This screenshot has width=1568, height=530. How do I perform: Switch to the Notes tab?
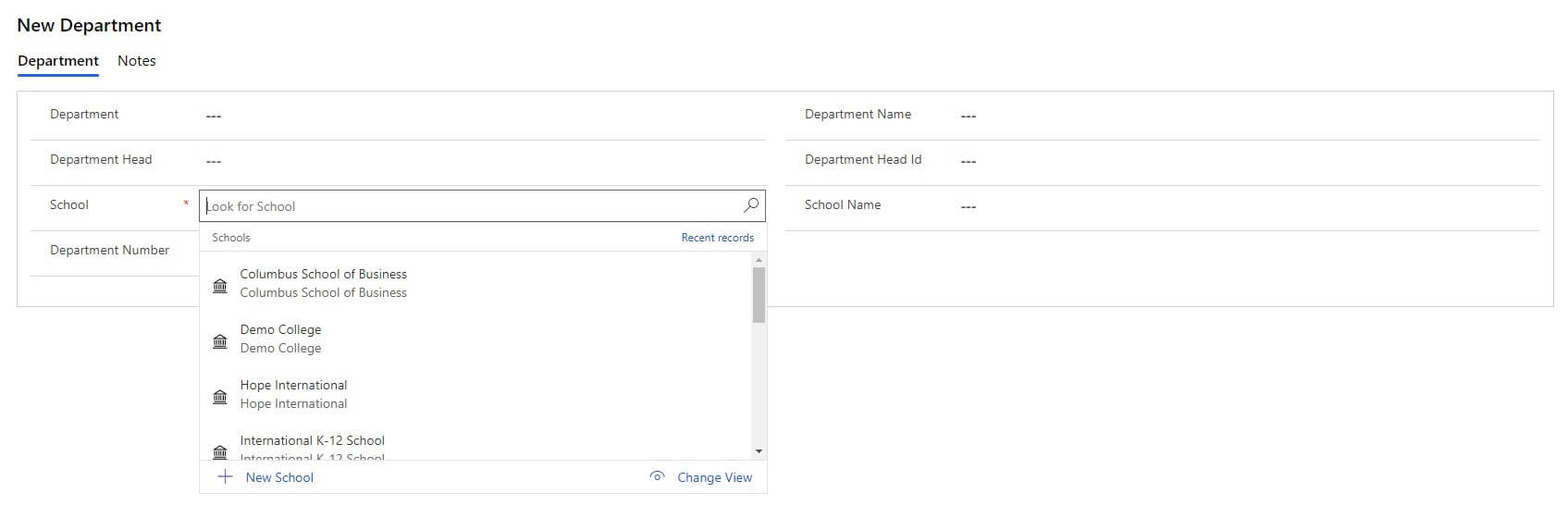(x=137, y=61)
